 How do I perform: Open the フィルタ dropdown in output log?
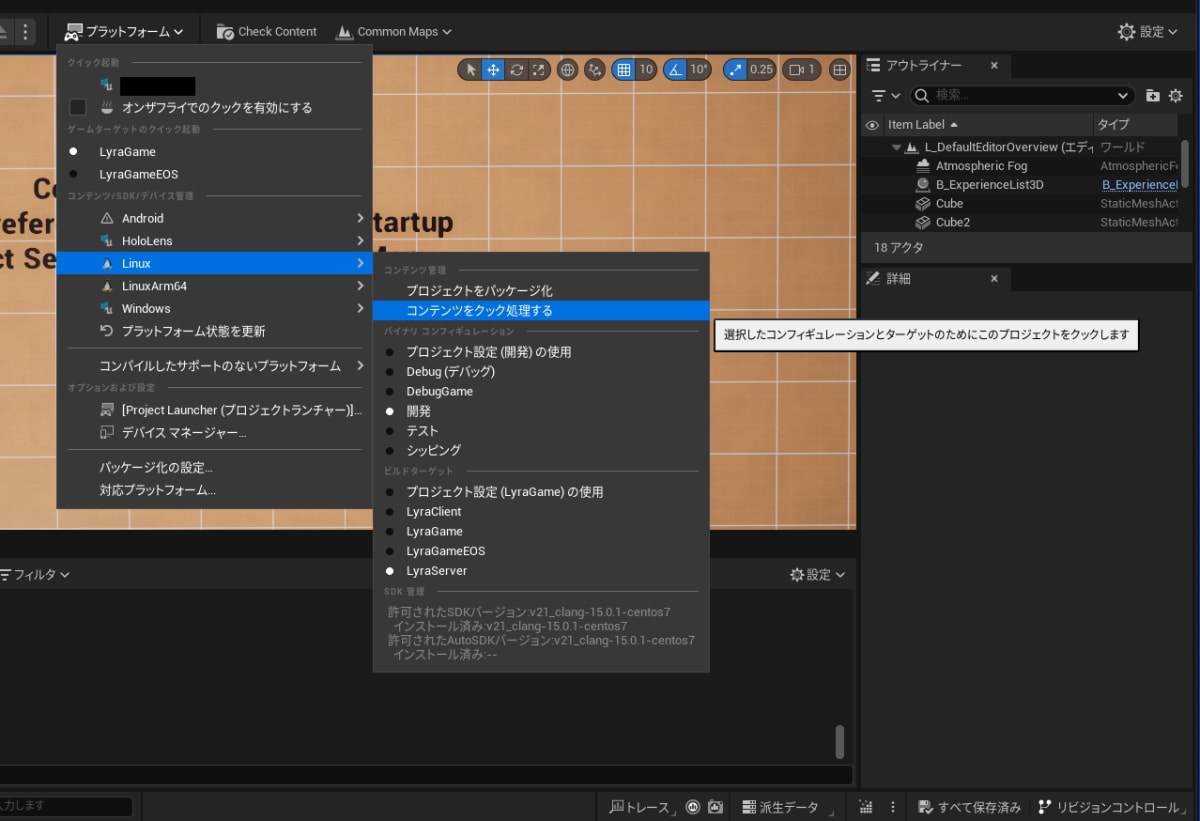(35, 575)
